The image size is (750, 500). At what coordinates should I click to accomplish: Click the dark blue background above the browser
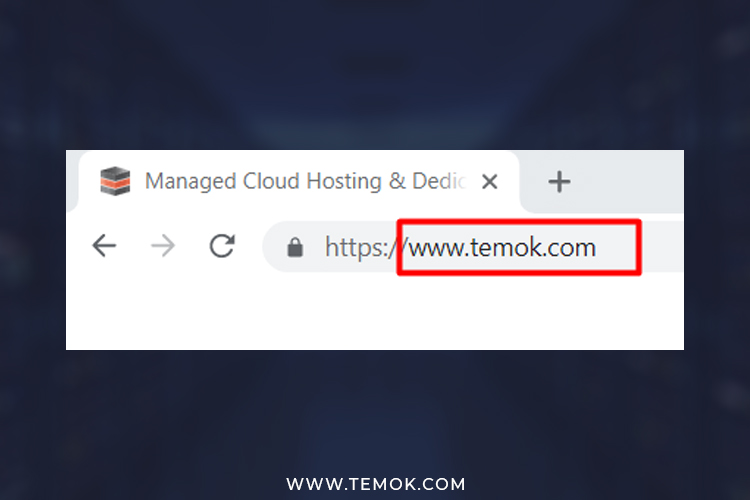tap(375, 74)
